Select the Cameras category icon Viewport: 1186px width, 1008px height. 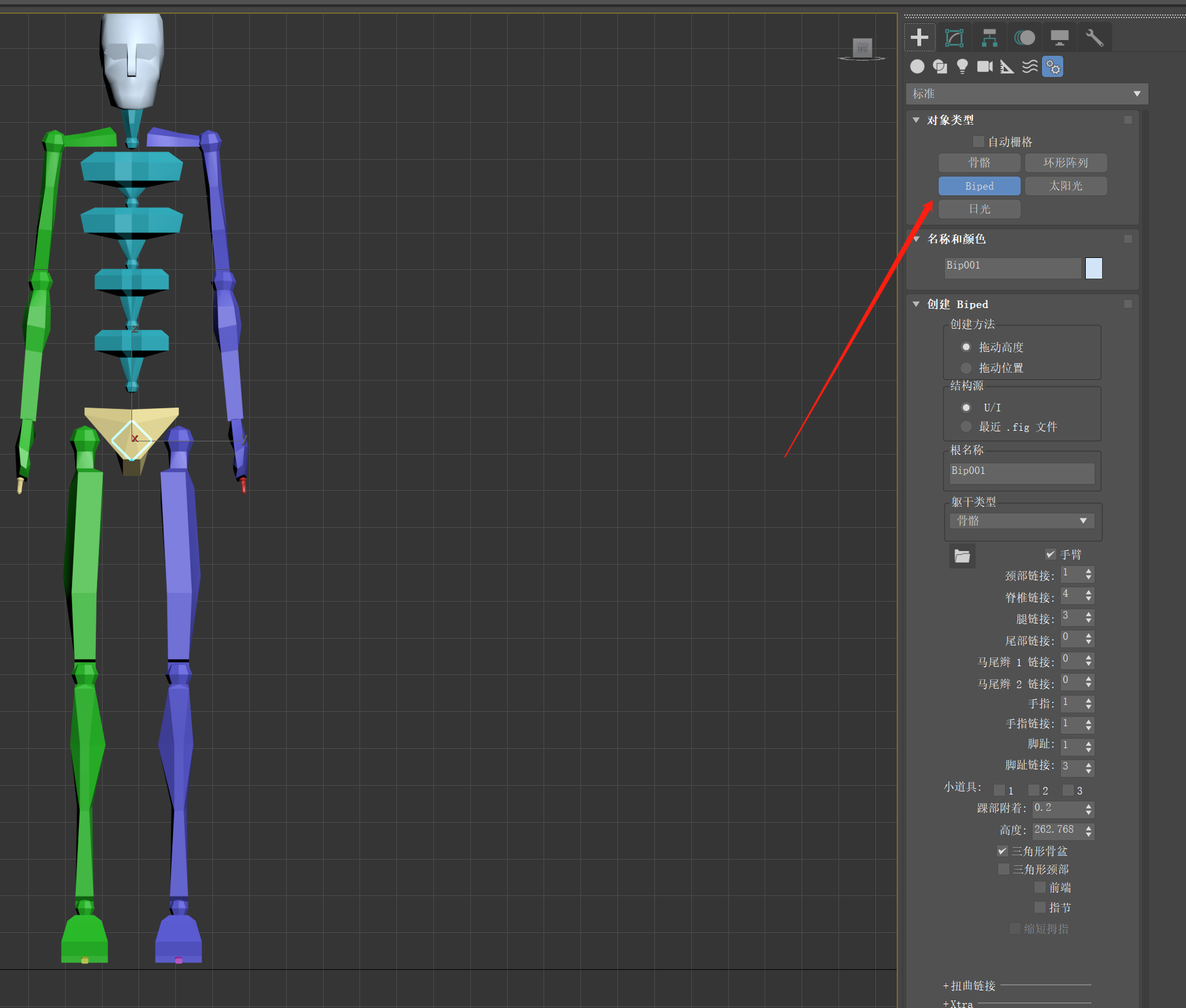pos(985,66)
